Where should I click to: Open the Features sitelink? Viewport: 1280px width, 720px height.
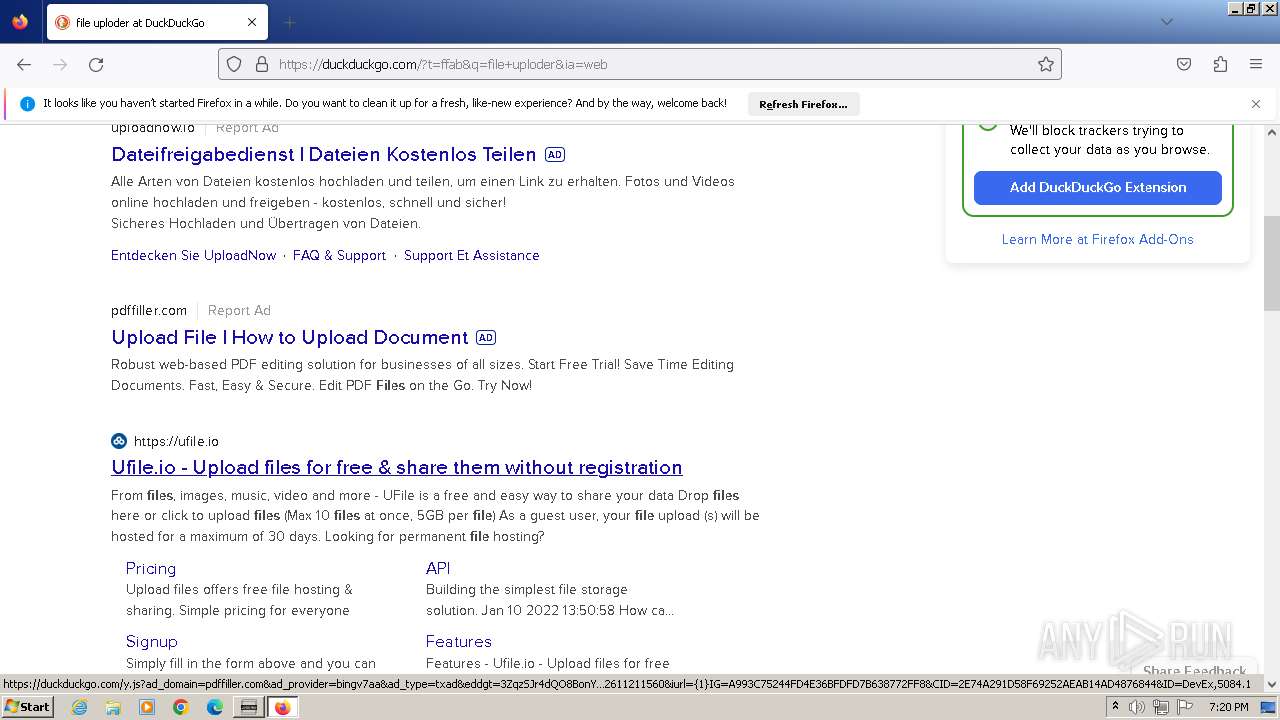[x=459, y=641]
